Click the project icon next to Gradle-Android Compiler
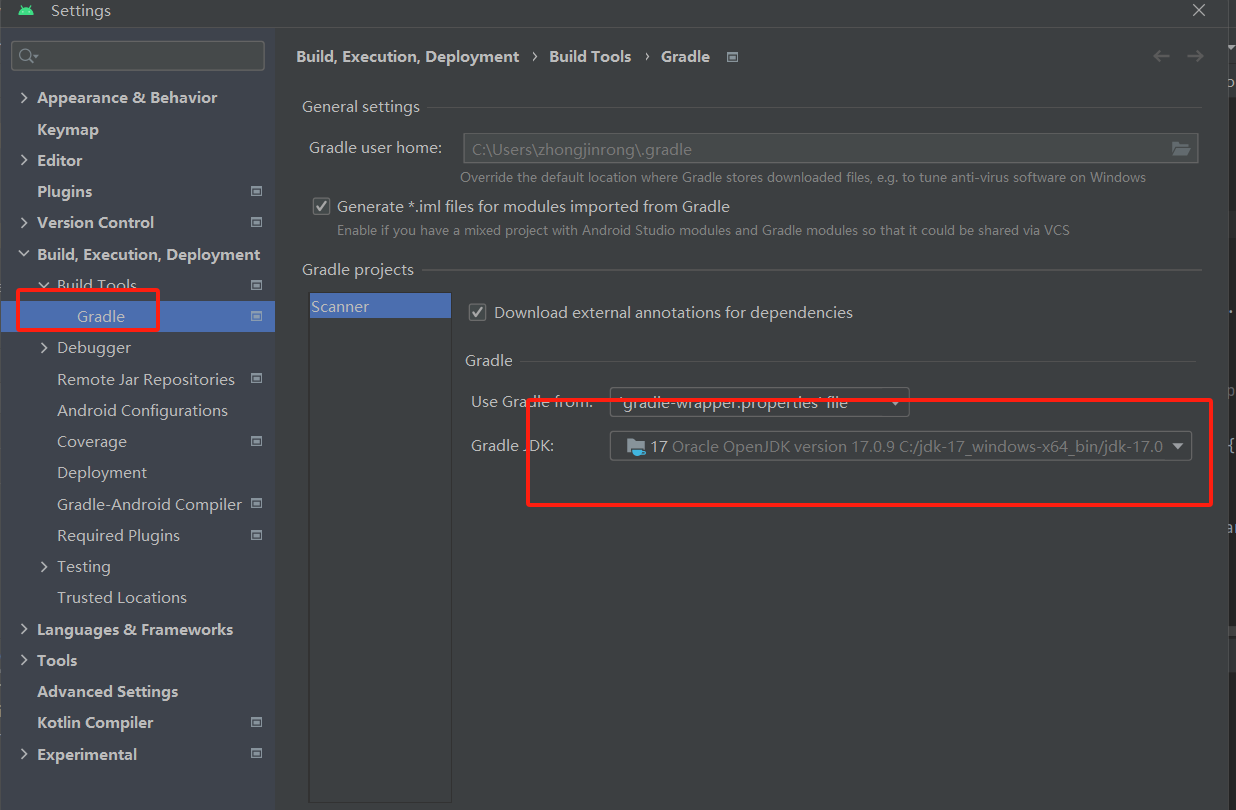The height and width of the screenshot is (810, 1236). click(x=256, y=504)
